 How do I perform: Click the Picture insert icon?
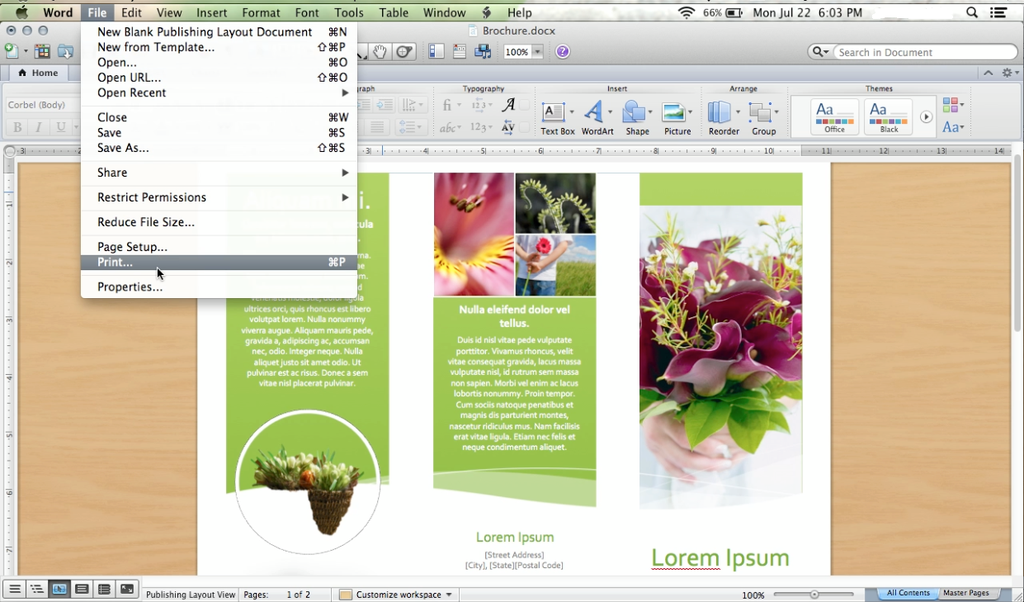[x=673, y=112]
